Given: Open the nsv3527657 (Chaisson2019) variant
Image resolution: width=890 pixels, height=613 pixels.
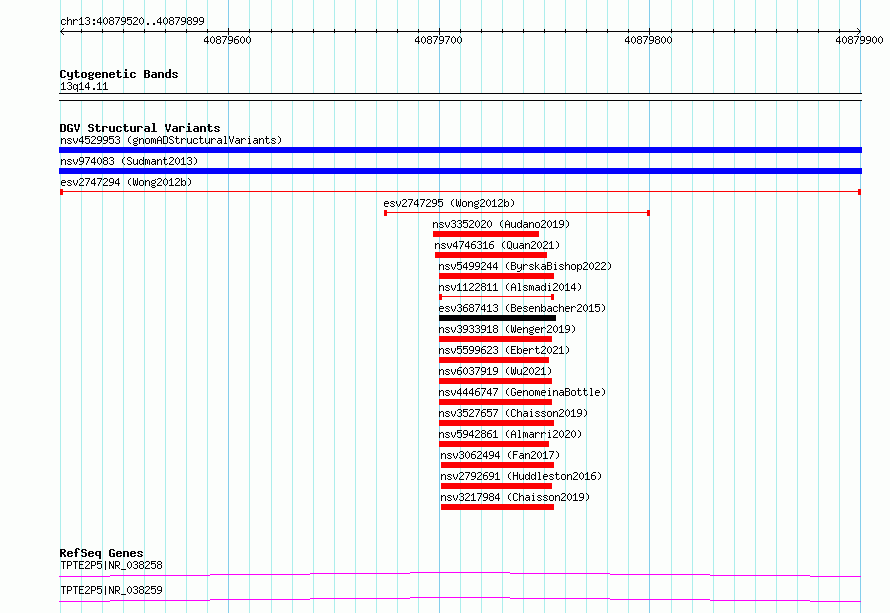Looking at the screenshot, I should (513, 413).
